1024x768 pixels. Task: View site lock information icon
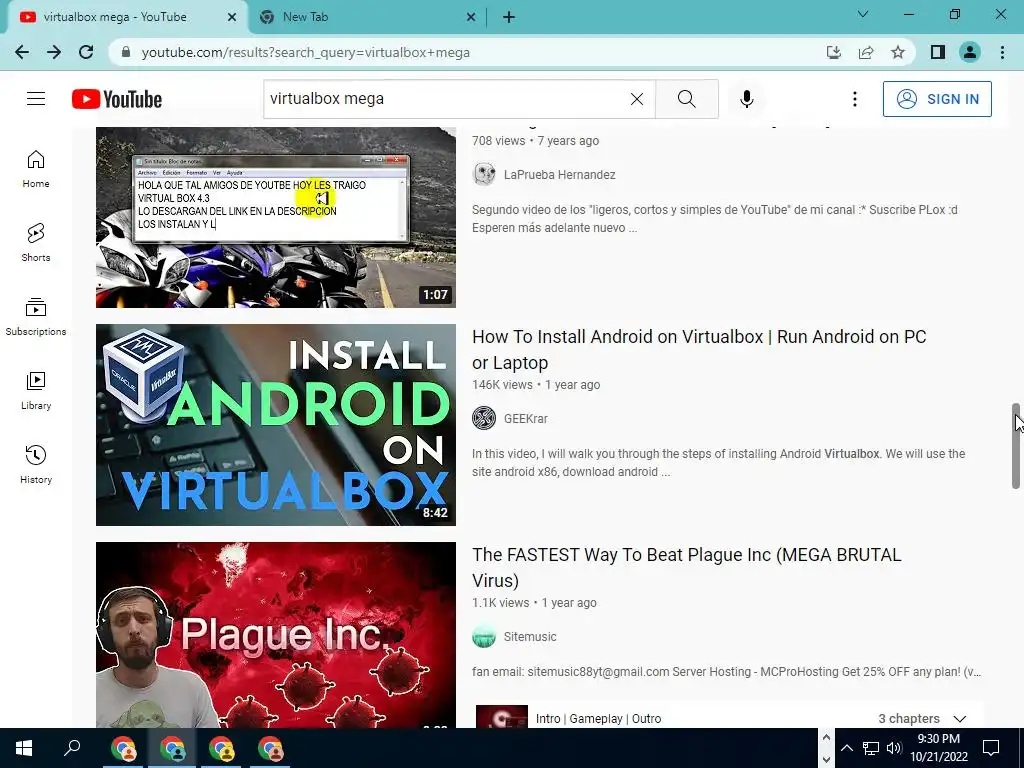coord(127,52)
